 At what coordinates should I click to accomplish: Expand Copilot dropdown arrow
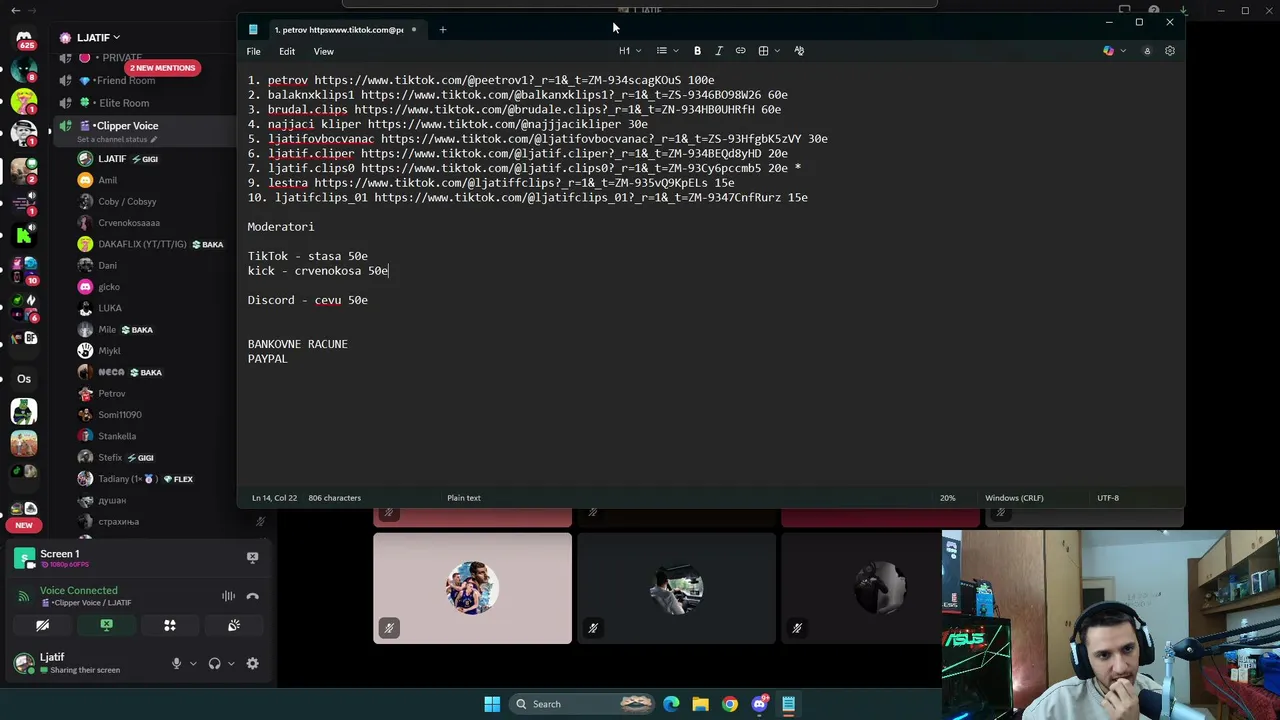coord(1123,51)
